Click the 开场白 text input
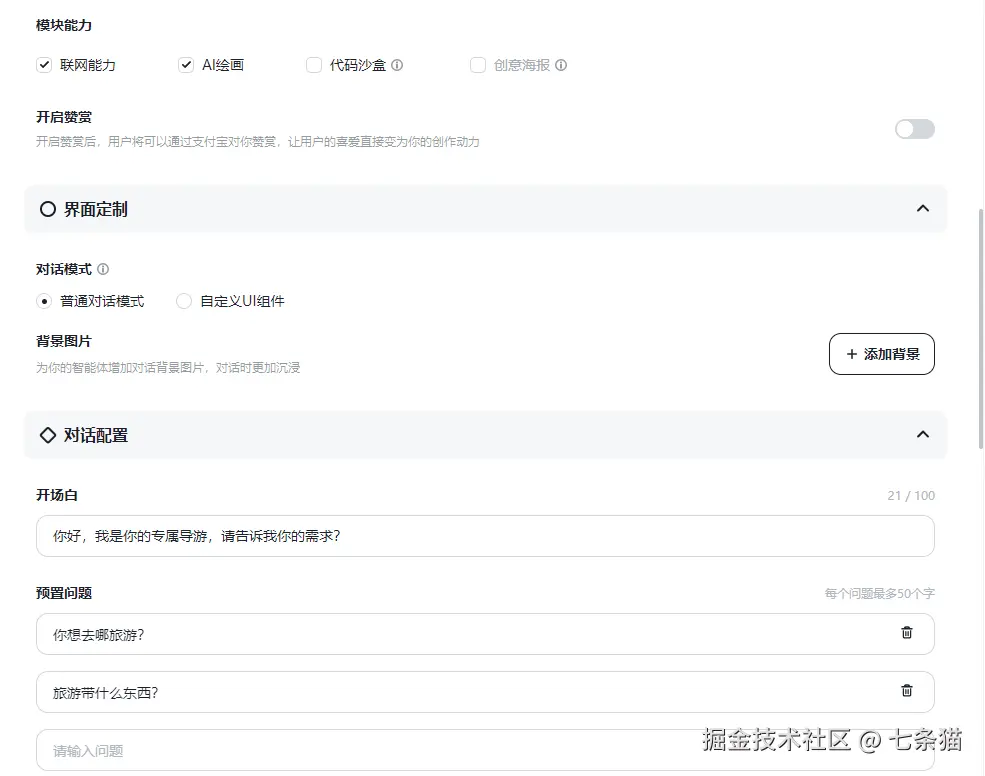This screenshot has width=985, height=776. 485,536
